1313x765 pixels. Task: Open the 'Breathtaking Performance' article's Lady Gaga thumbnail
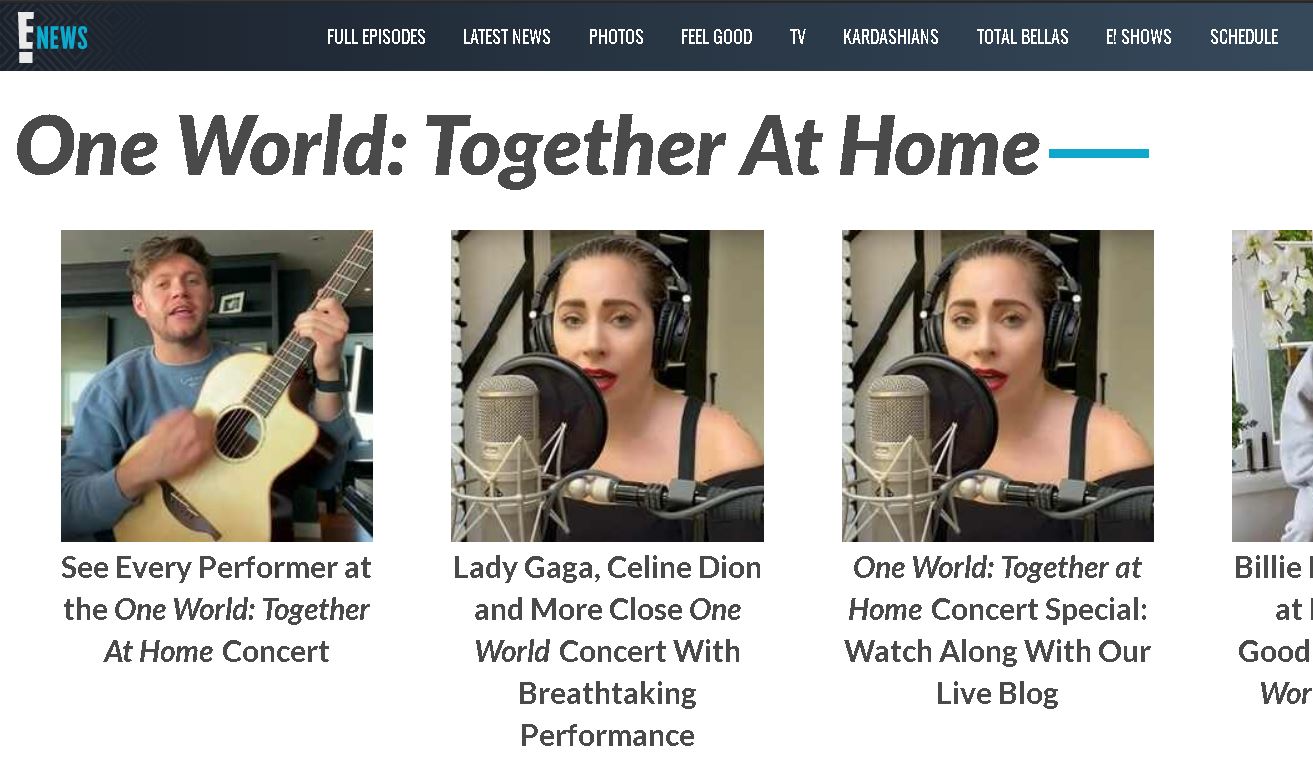607,386
